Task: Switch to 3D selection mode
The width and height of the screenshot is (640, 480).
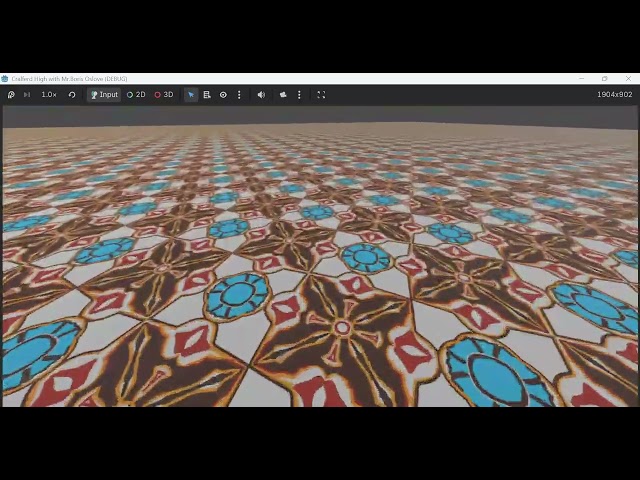Action: coord(164,95)
